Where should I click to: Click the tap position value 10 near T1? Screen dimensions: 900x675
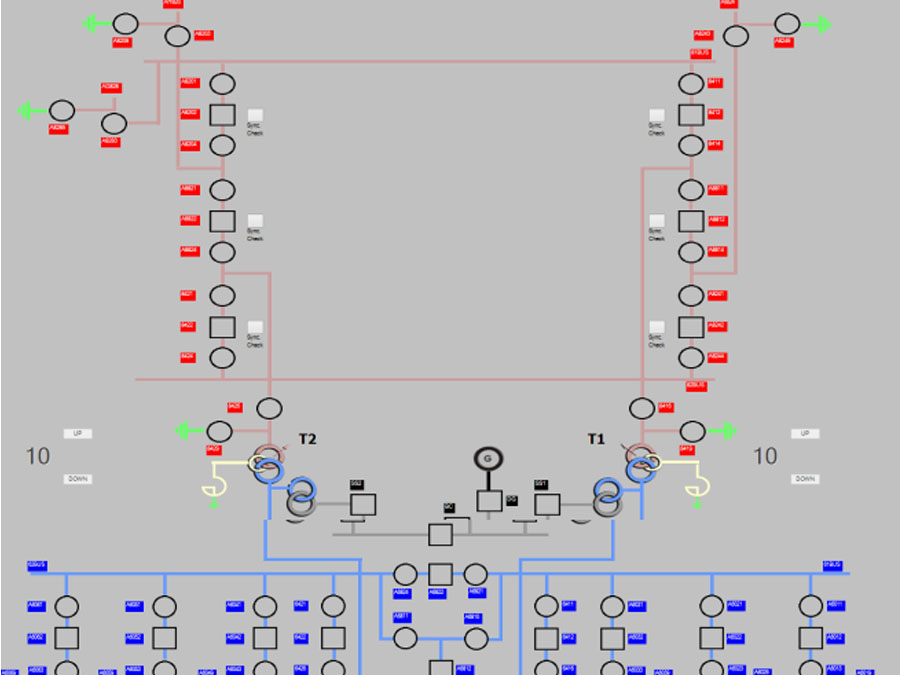(765, 457)
